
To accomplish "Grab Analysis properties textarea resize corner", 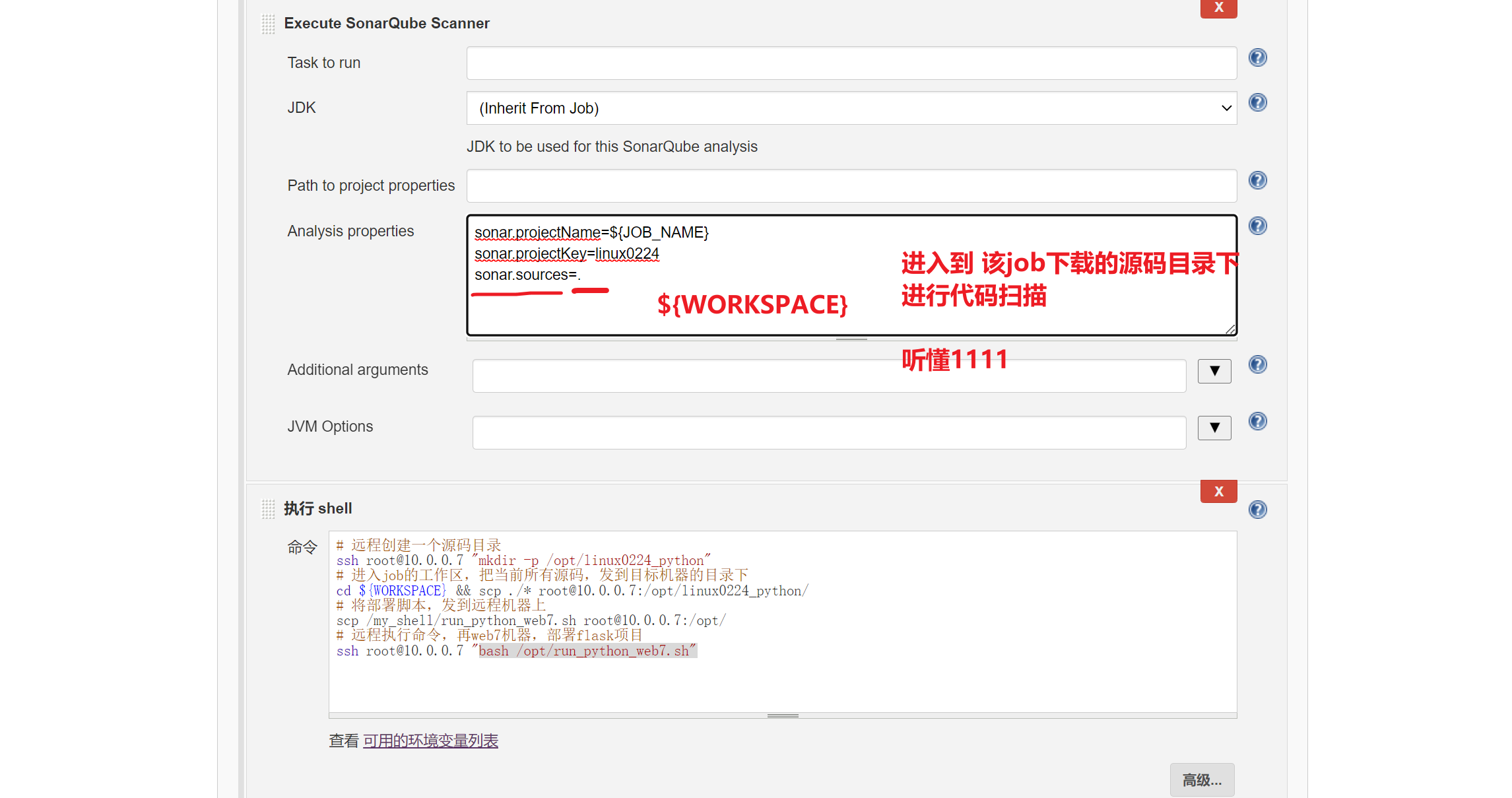I will (1230, 329).
